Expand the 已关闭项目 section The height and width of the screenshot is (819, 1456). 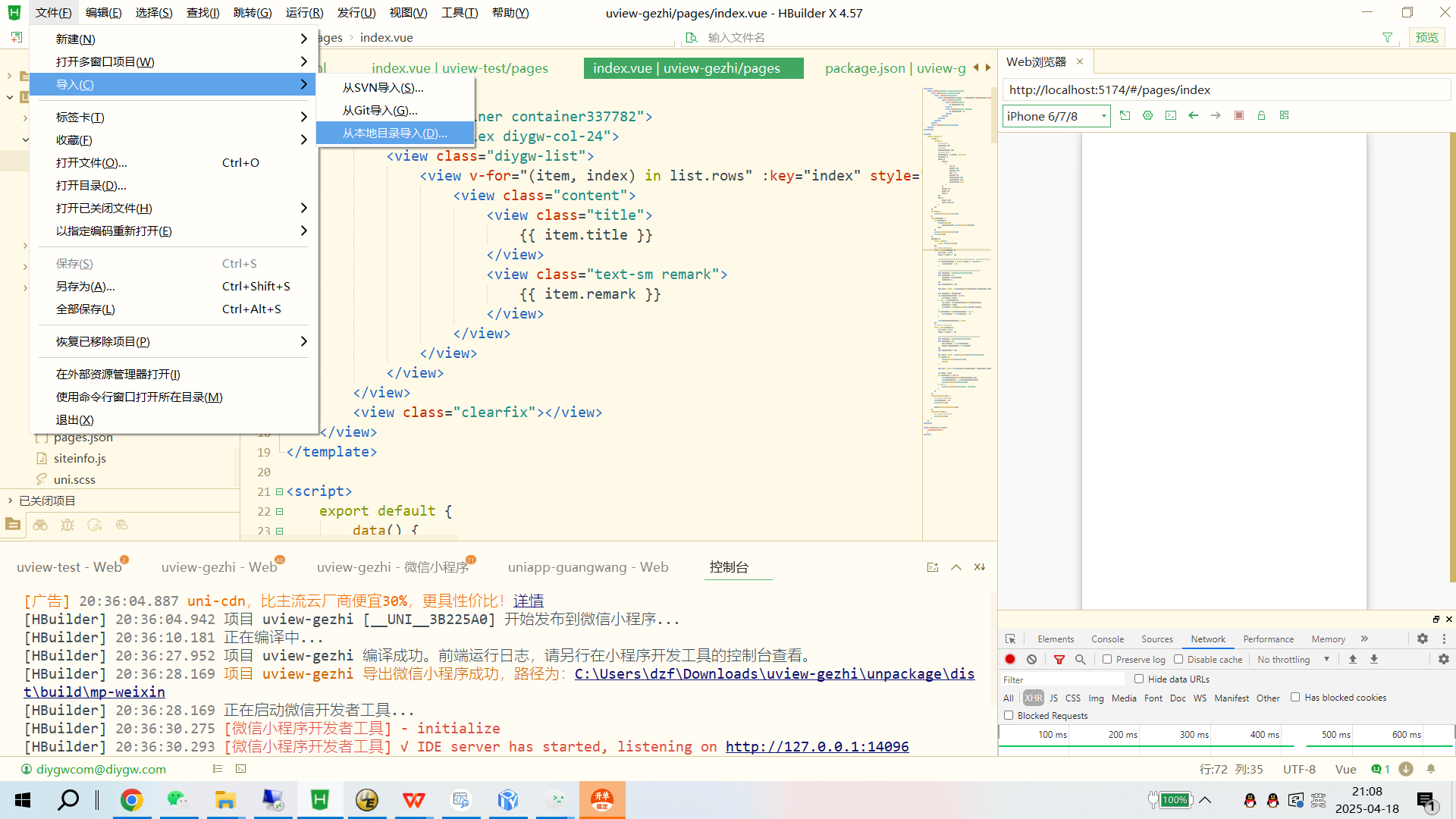coord(47,500)
